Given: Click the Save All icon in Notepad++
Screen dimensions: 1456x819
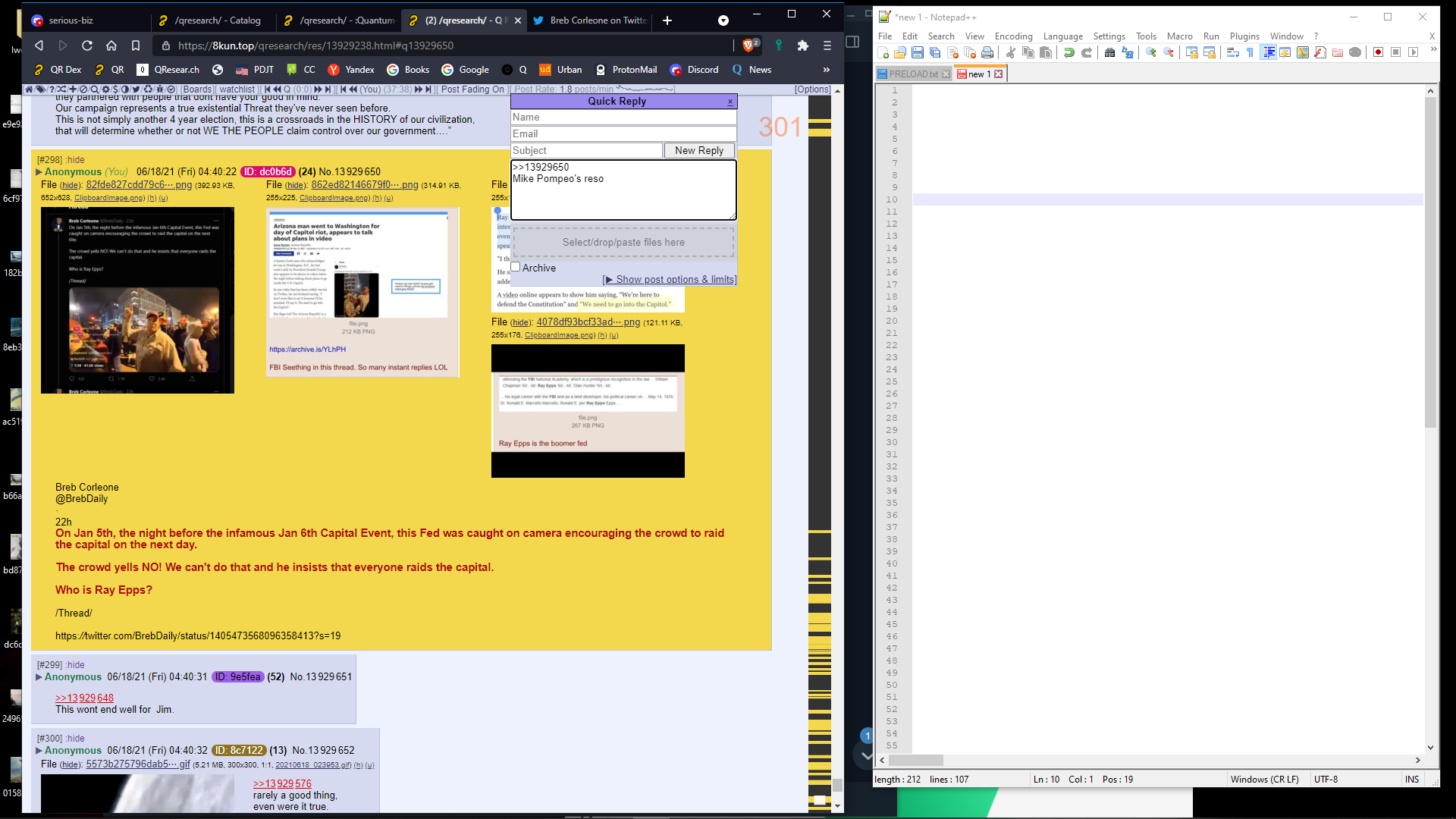Looking at the screenshot, I should tap(935, 52).
